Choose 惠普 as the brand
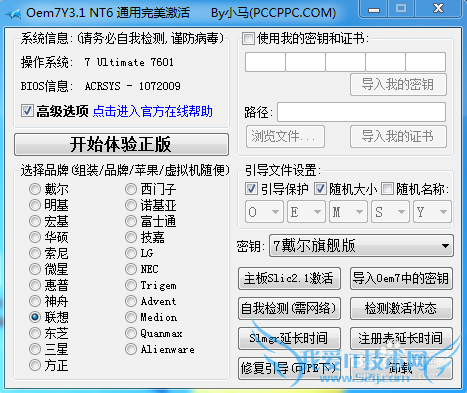The image size is (467, 393). pyautogui.click(x=35, y=285)
